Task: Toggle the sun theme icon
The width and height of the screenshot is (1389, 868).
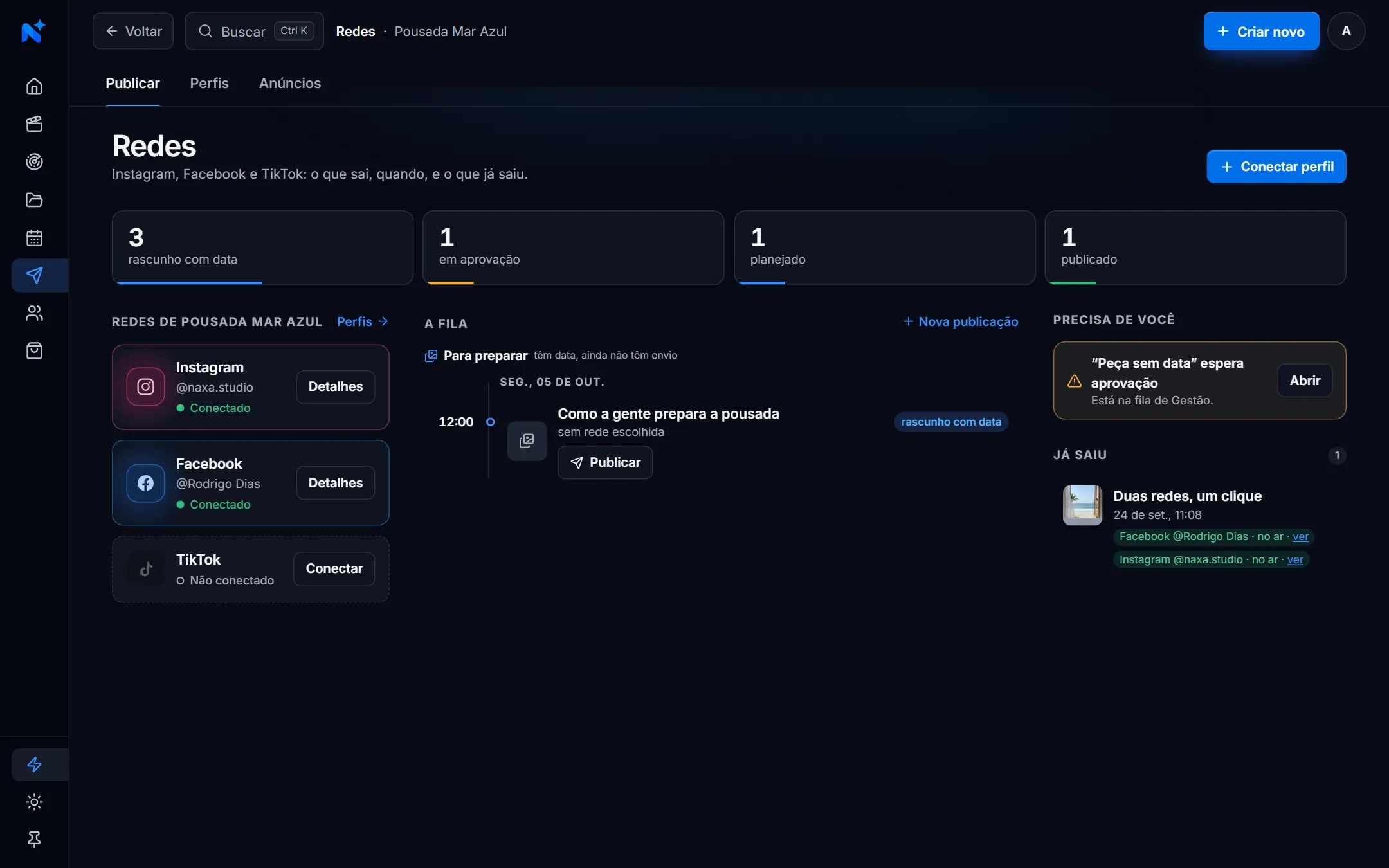Action: pyautogui.click(x=34, y=802)
